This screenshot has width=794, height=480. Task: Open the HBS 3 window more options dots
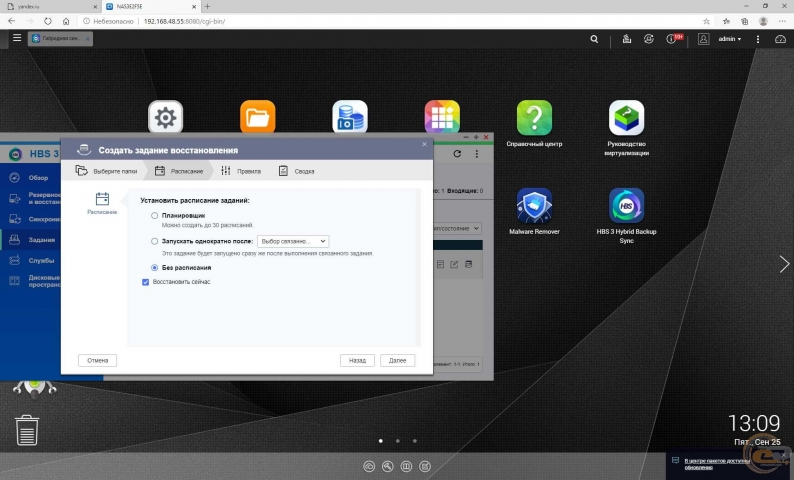[x=477, y=153]
